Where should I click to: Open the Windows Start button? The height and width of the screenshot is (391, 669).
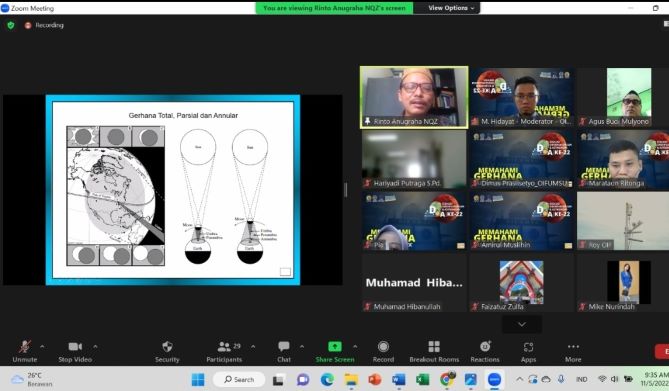(x=198, y=379)
